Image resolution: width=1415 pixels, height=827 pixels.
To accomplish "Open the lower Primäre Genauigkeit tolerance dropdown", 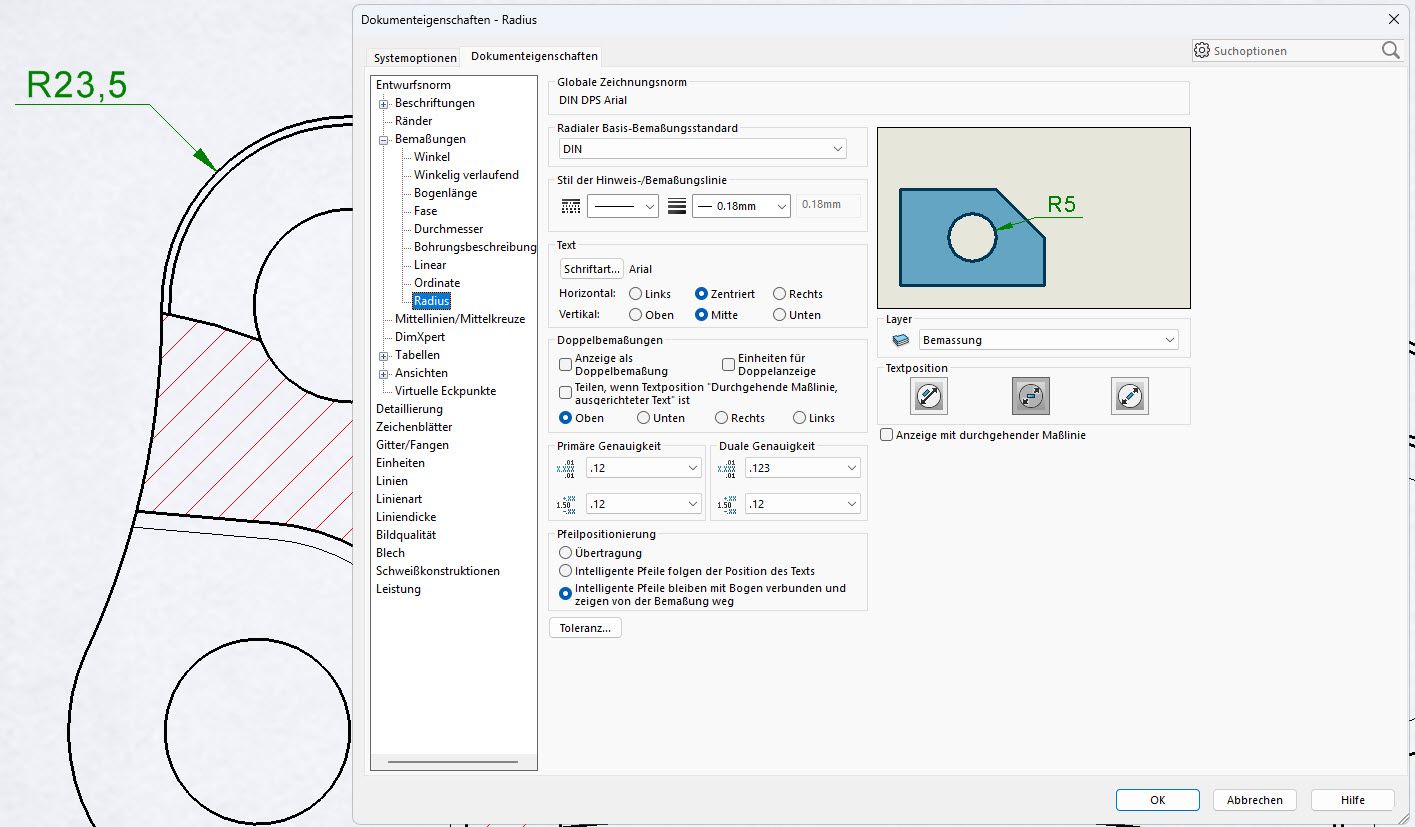I will [644, 504].
